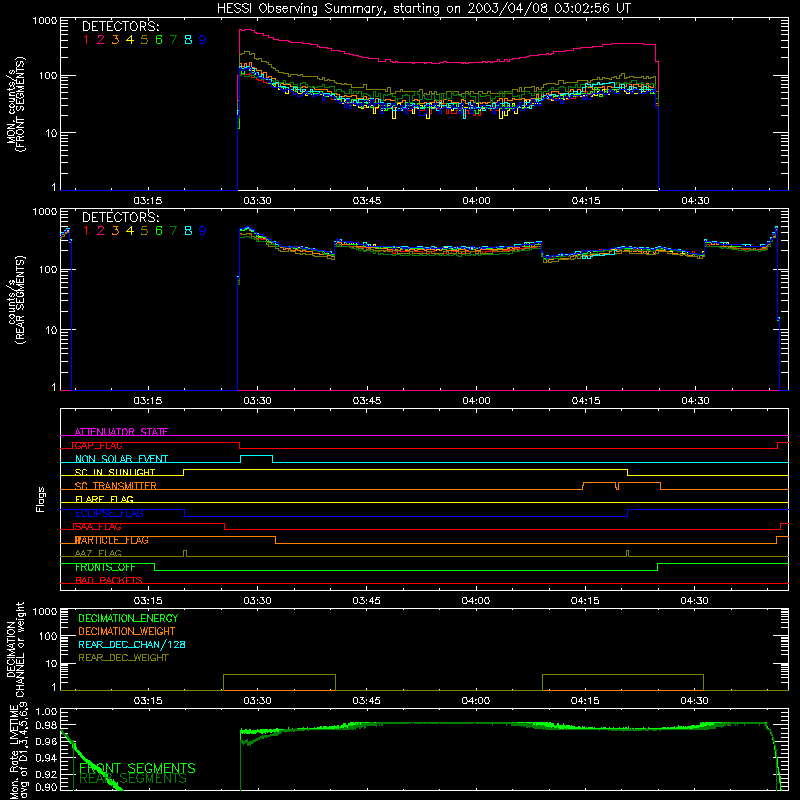Click 1000 y-axis value of front segments plot
This screenshot has width=800, height=800.
click(45, 21)
